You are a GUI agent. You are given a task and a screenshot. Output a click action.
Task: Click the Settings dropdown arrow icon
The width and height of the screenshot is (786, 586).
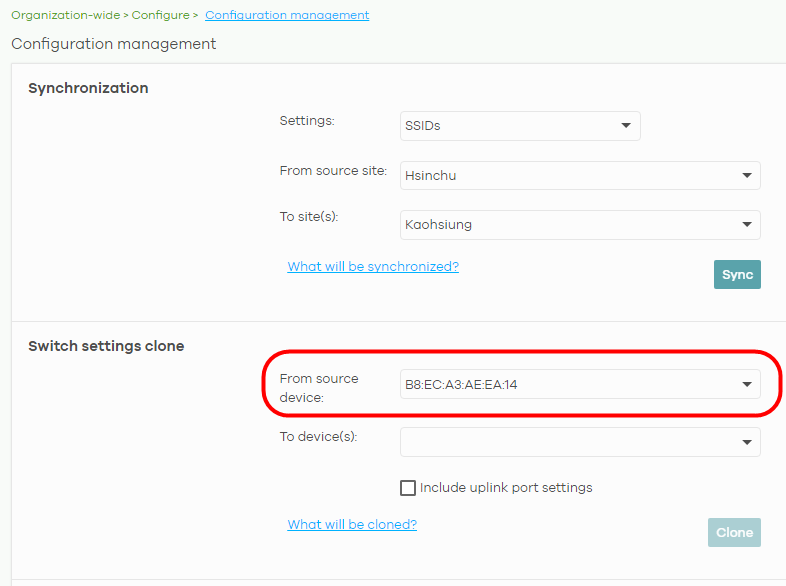tap(626, 126)
